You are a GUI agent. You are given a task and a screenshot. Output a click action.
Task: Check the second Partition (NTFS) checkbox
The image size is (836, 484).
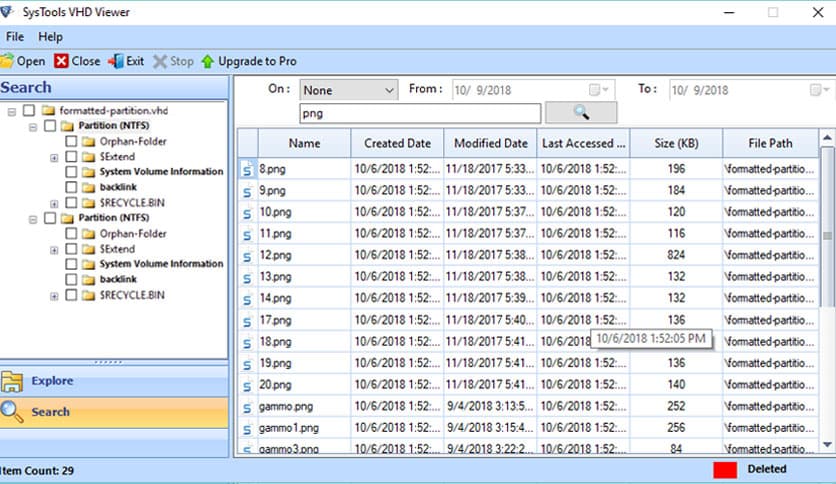click(50, 218)
